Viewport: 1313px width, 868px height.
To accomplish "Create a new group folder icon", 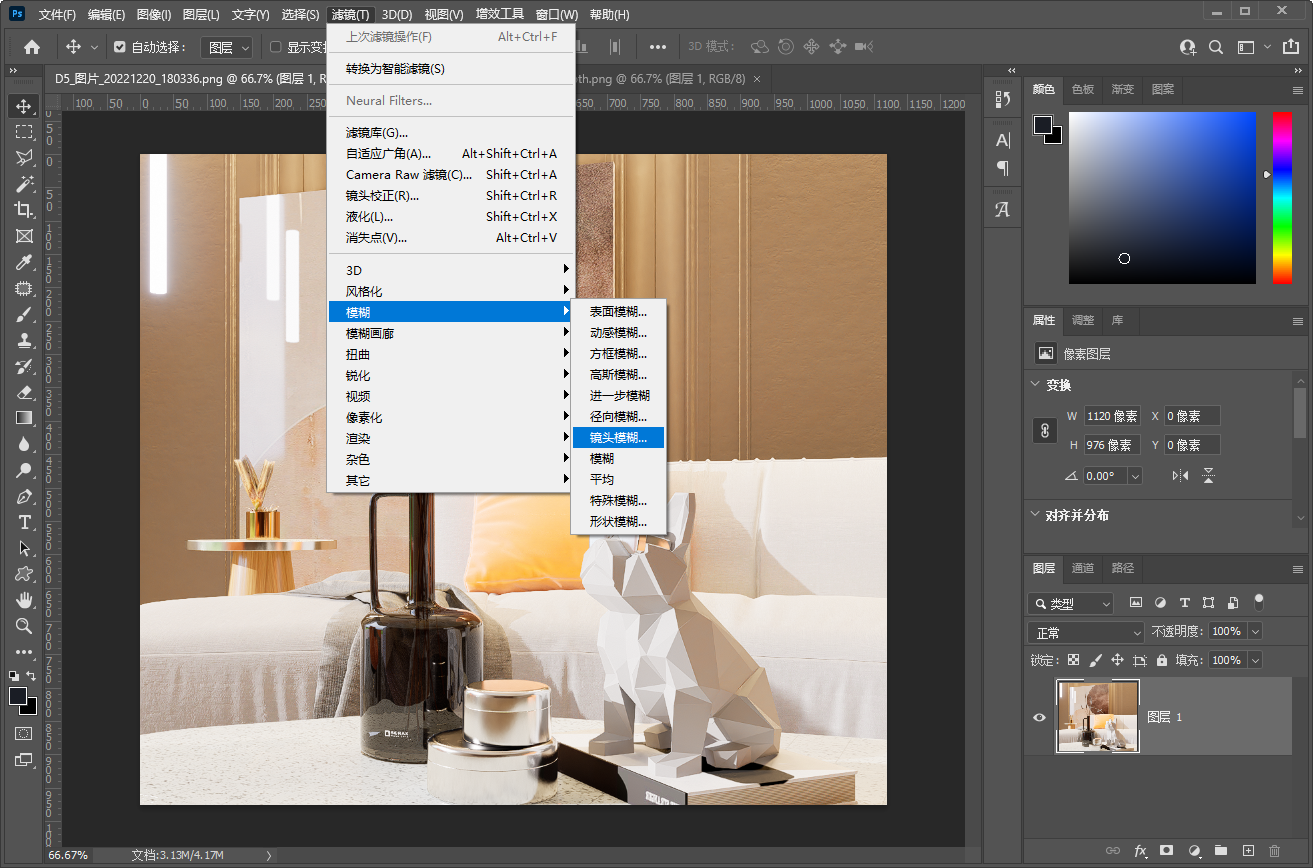I will coord(1220,851).
